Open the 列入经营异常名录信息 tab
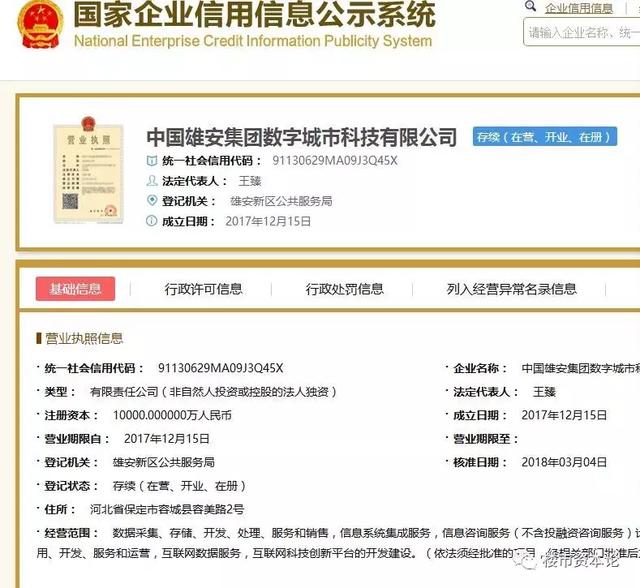640x588 pixels. pos(511,289)
